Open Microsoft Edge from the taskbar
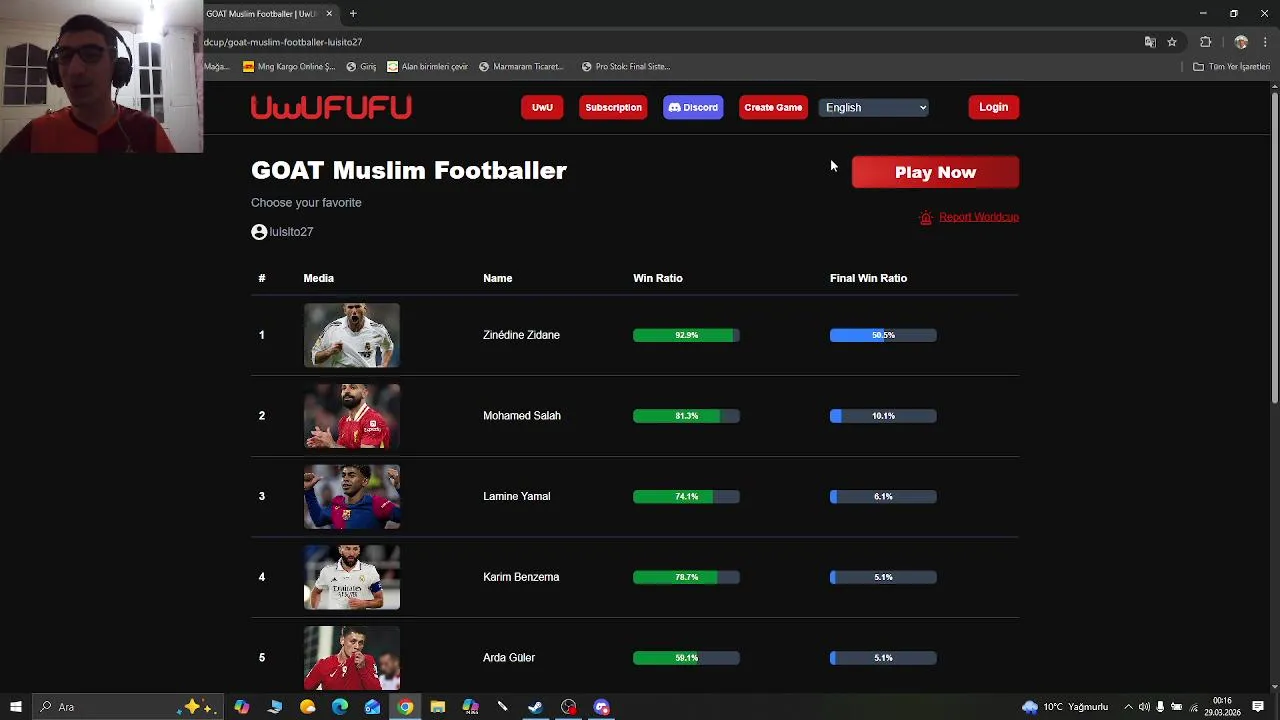This screenshot has height=720, width=1280. click(340, 707)
